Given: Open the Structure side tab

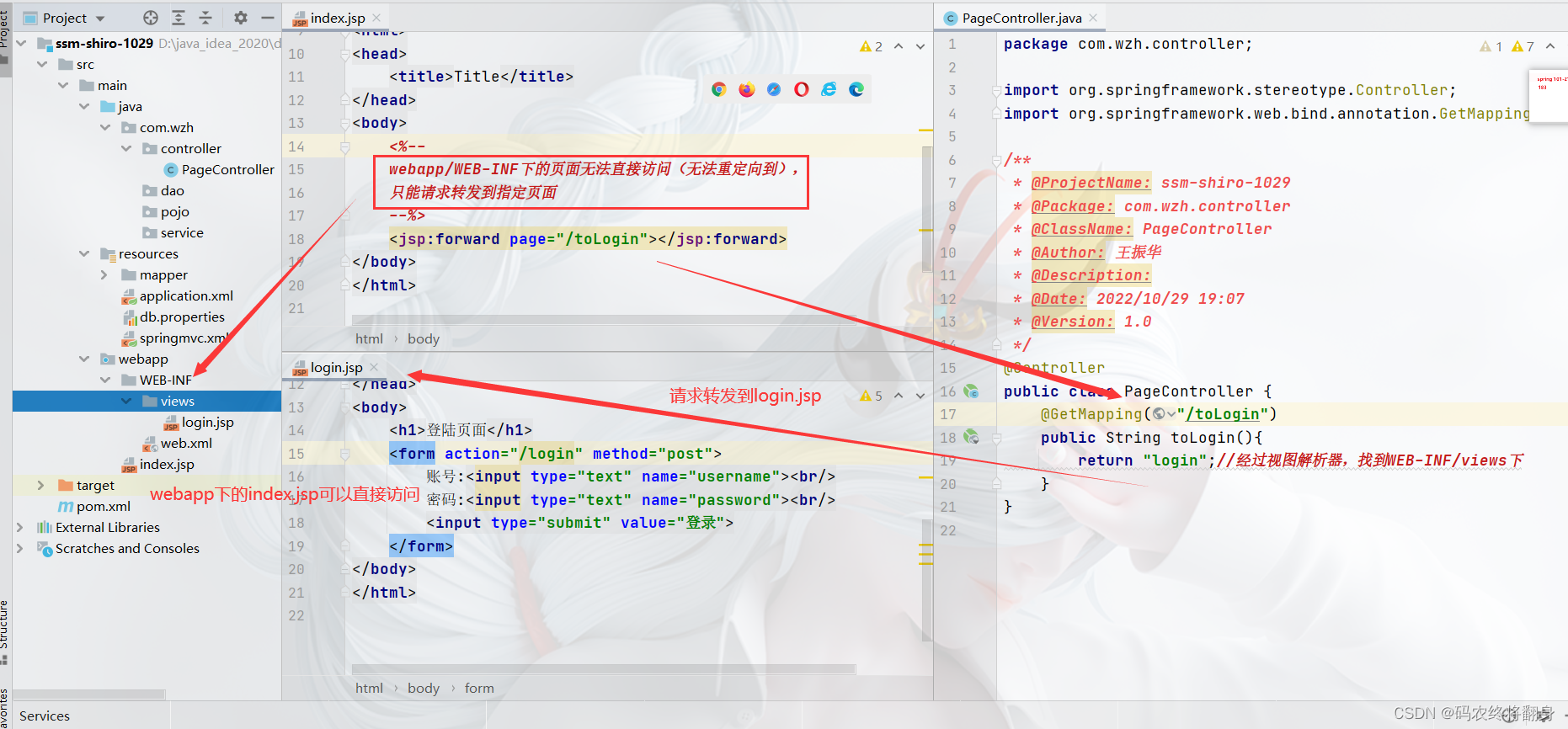Looking at the screenshot, I should 5,631.
